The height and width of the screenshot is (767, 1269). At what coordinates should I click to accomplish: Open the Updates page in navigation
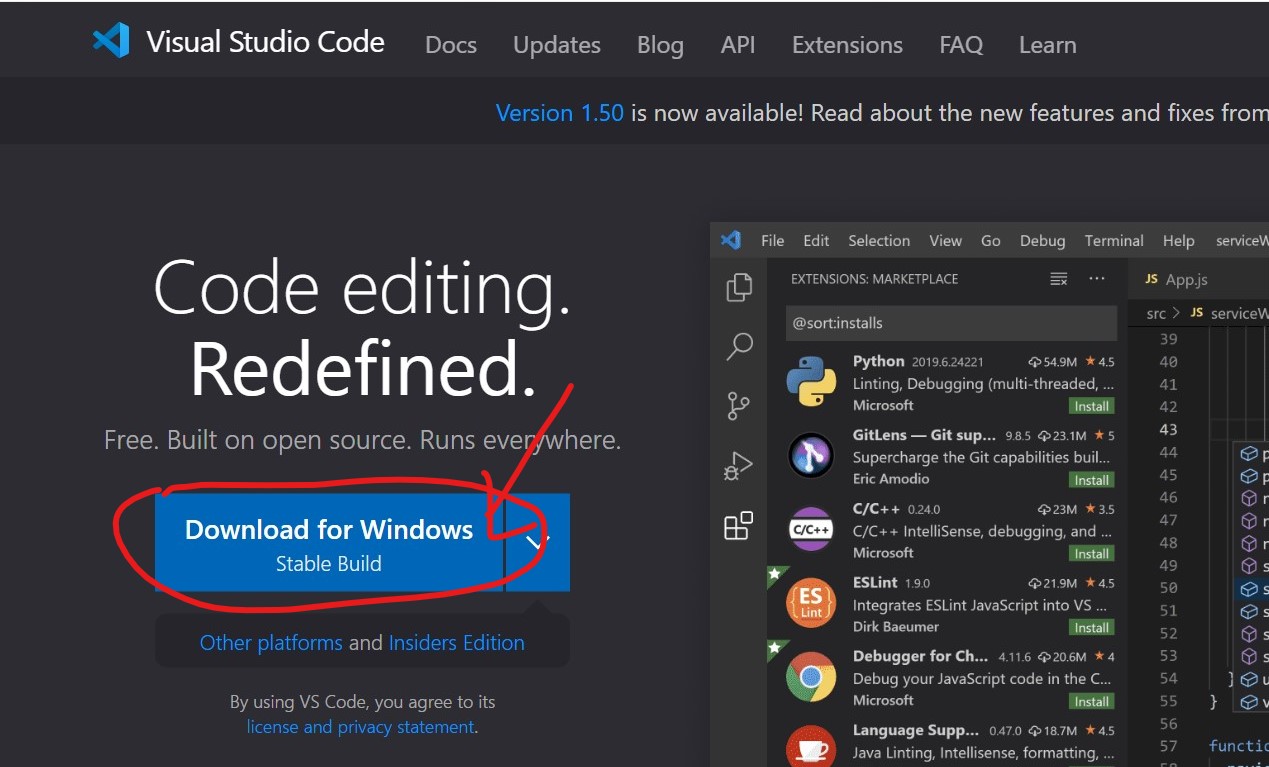[x=557, y=45]
